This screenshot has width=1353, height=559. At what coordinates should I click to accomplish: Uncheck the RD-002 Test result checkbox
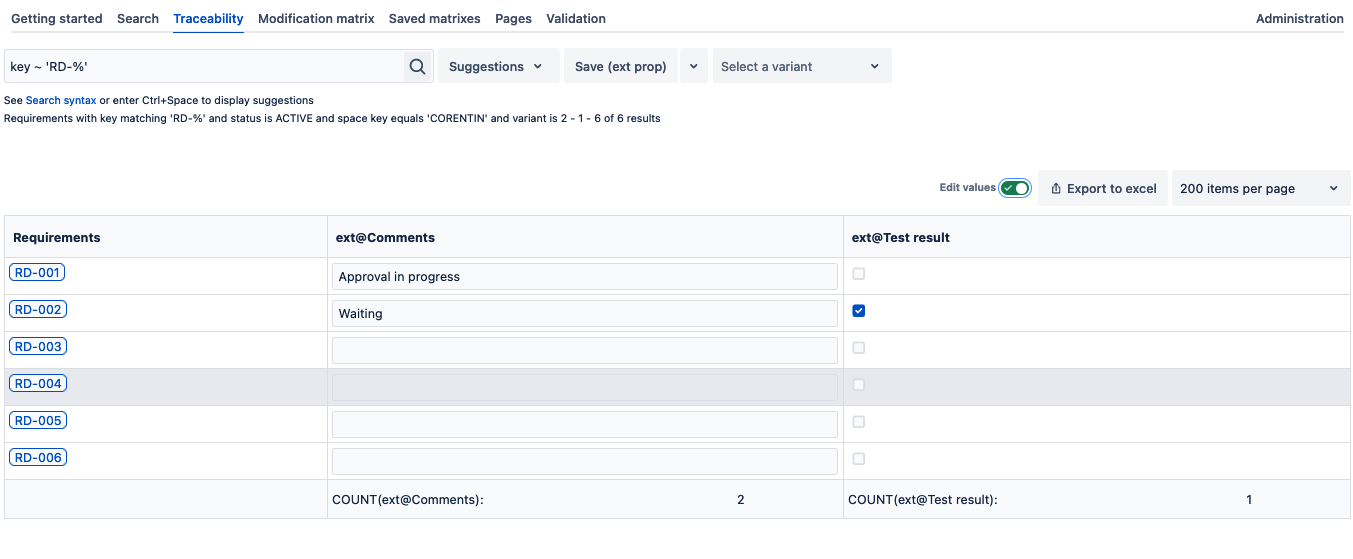pyautogui.click(x=858, y=311)
